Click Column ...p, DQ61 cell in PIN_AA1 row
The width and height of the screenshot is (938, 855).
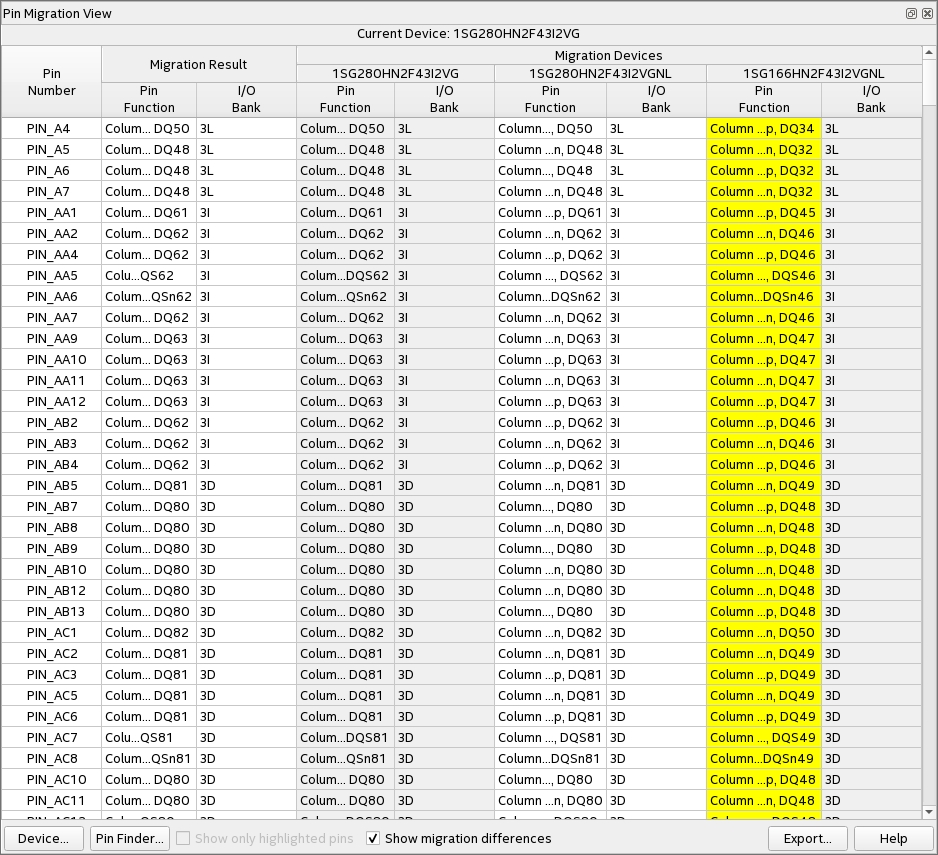point(550,212)
